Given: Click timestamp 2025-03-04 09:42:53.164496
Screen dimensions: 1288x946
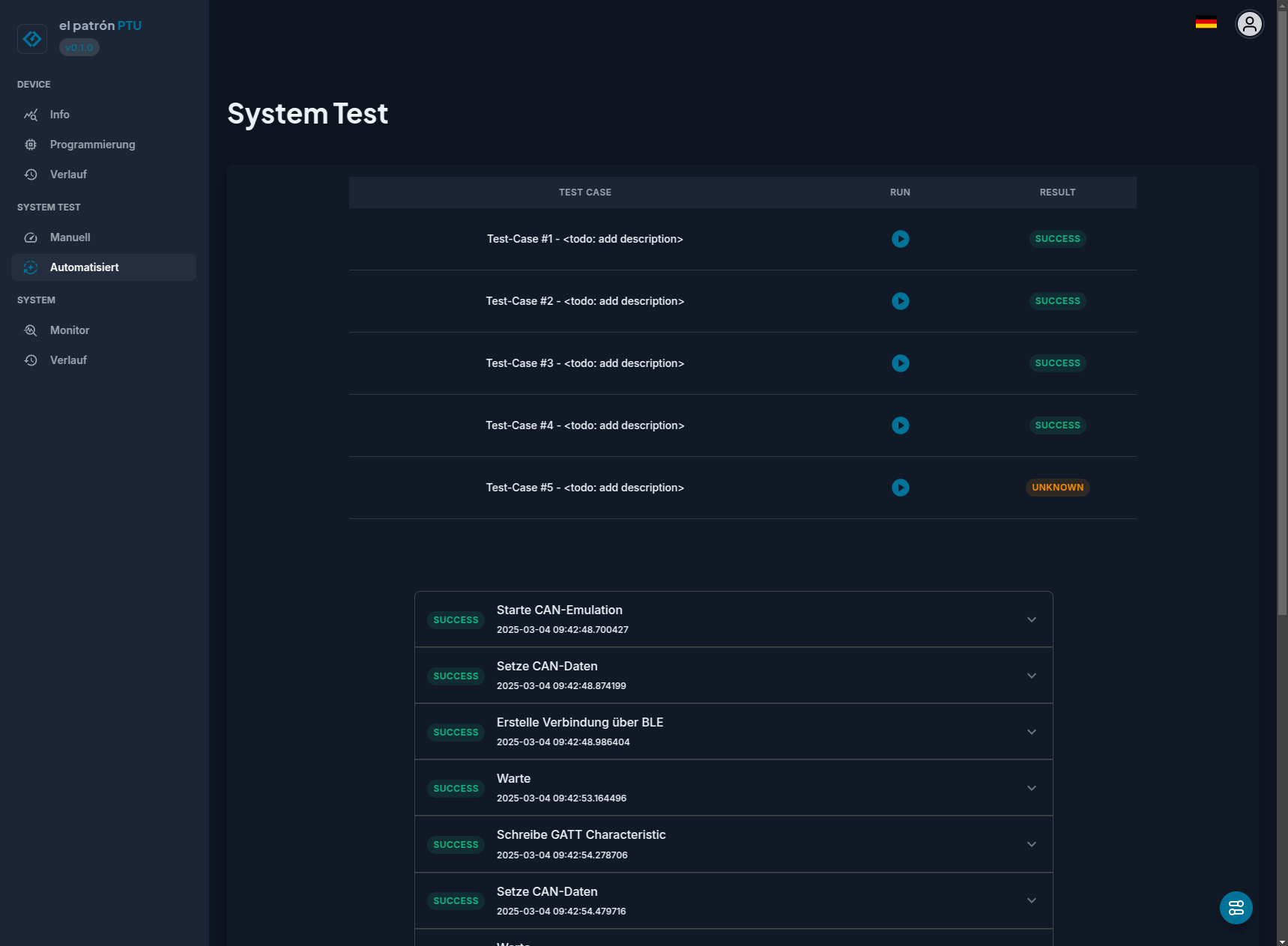Looking at the screenshot, I should 562,798.
